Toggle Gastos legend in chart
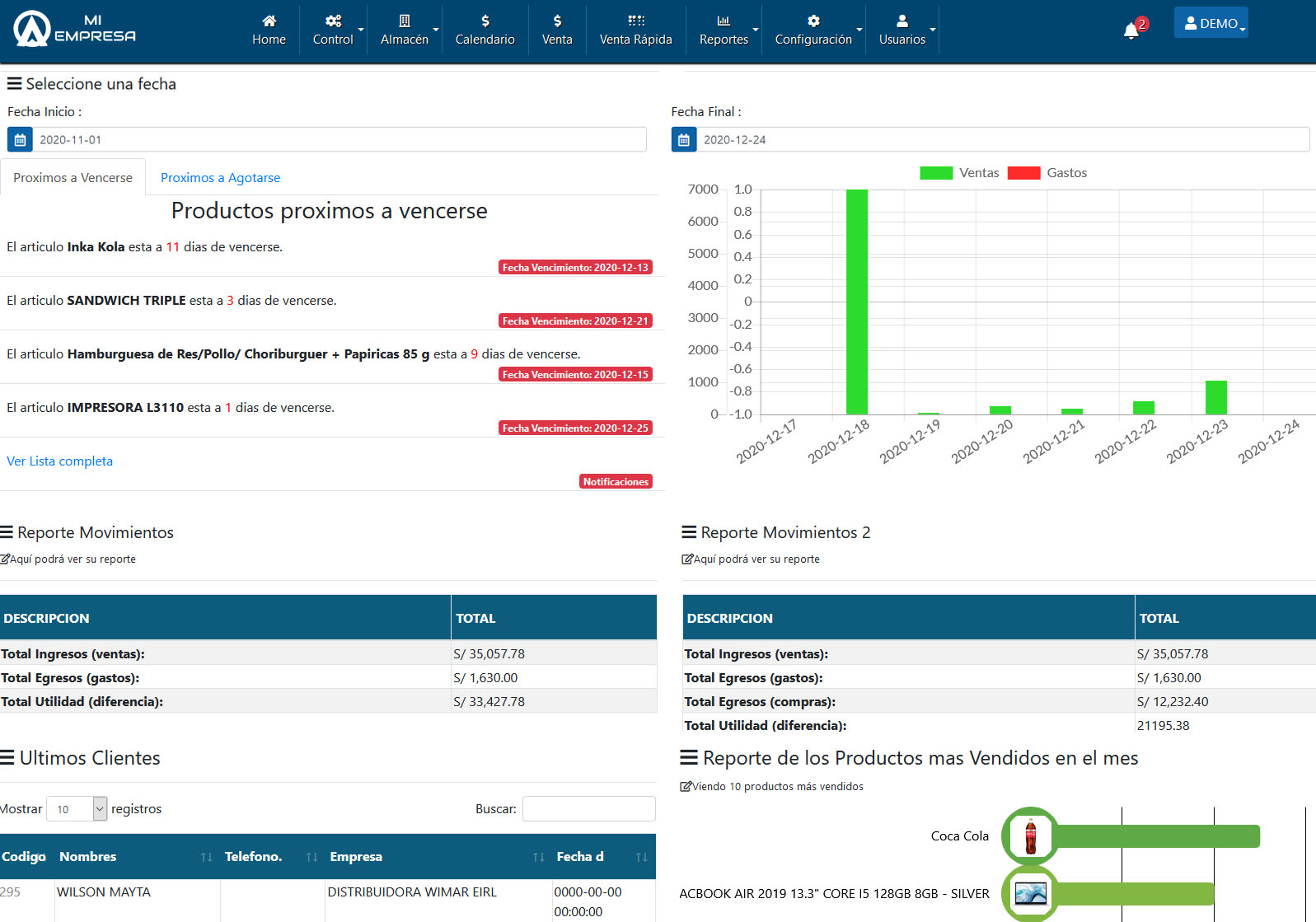 coord(1047,173)
